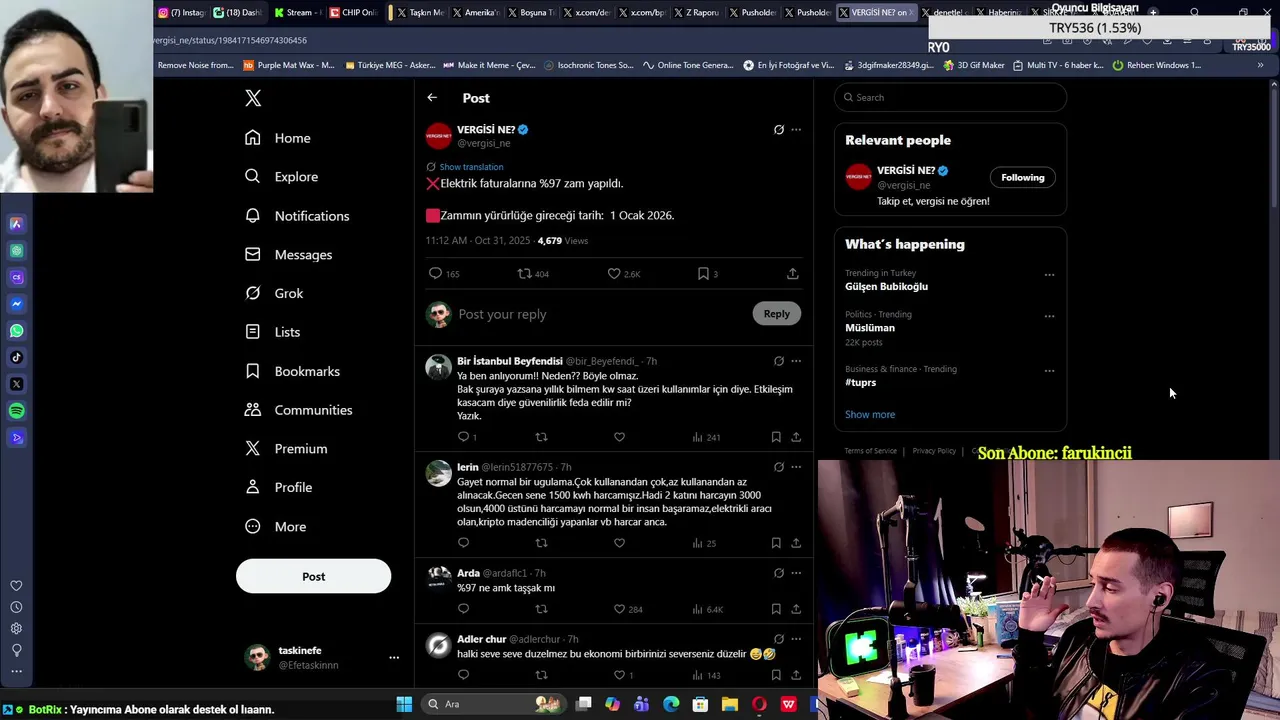1280x720 pixels.
Task: Open more menu on #tuprs trend
Action: (x=1049, y=371)
